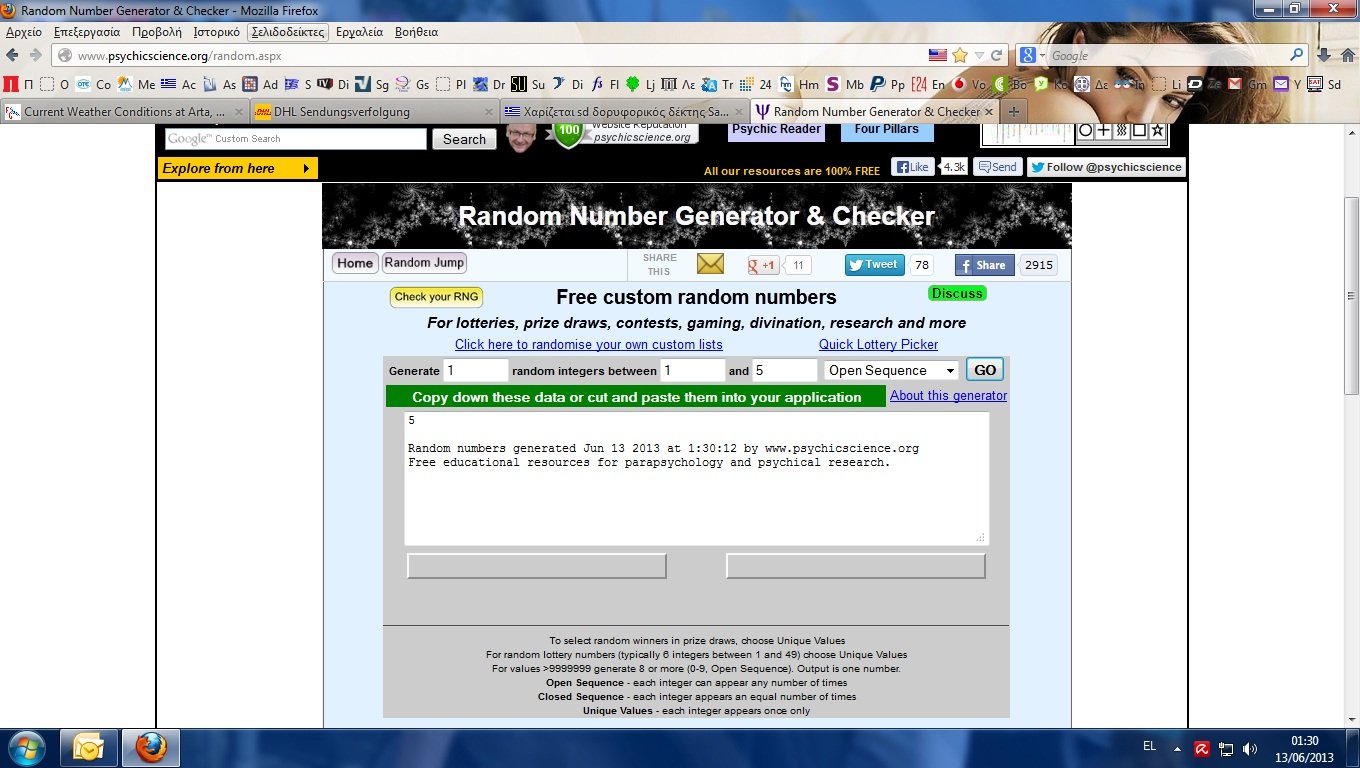Click the volume speaker icon in system tray
1360x768 pixels.
coord(1250,748)
